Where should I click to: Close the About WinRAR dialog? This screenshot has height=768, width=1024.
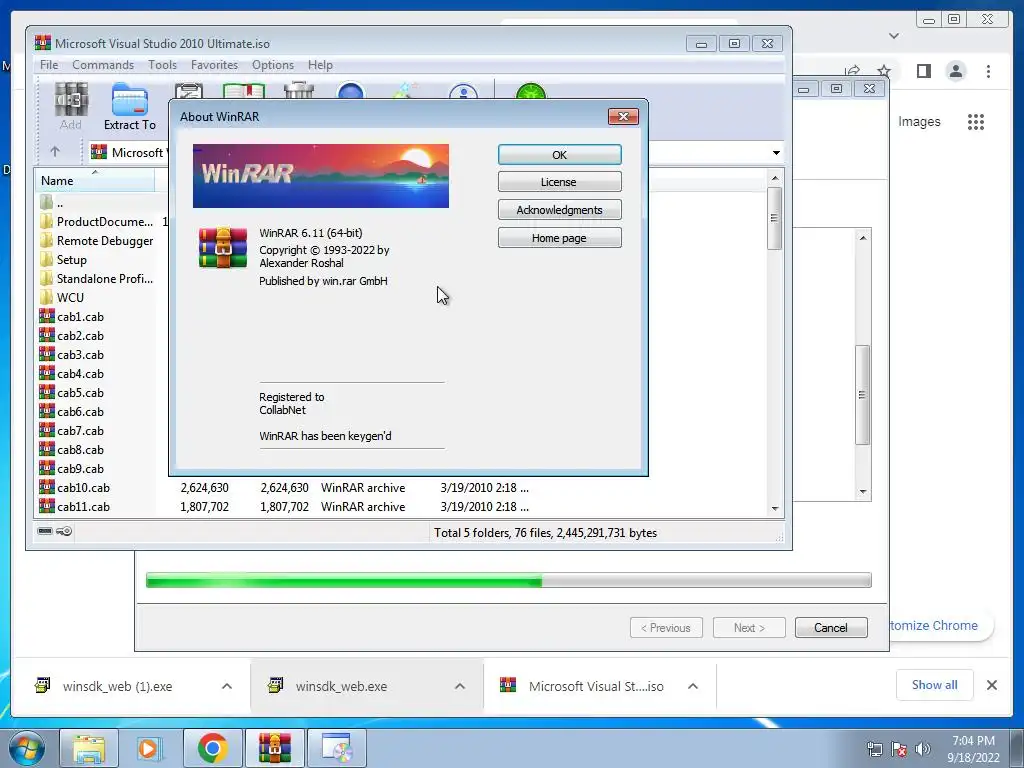[623, 116]
